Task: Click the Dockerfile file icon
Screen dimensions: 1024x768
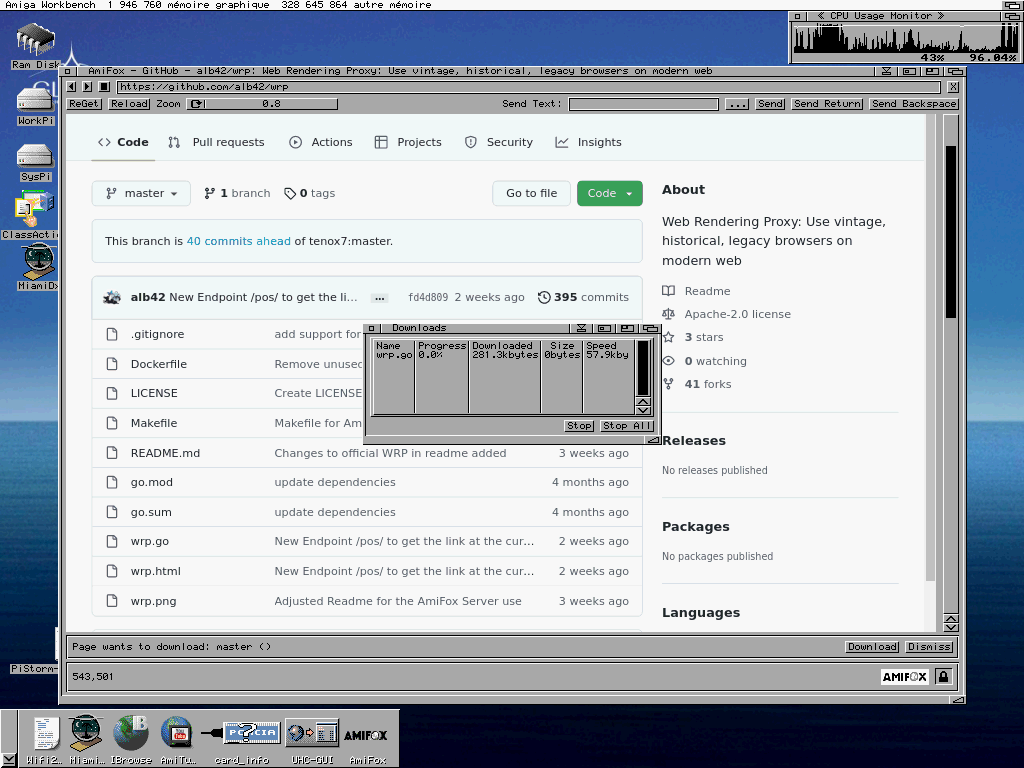Action: 112,364
